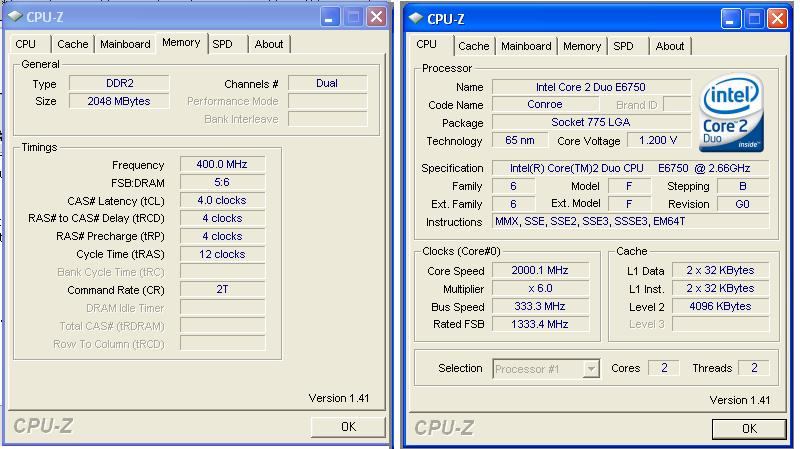Open Cache tab in left window

click(72, 44)
